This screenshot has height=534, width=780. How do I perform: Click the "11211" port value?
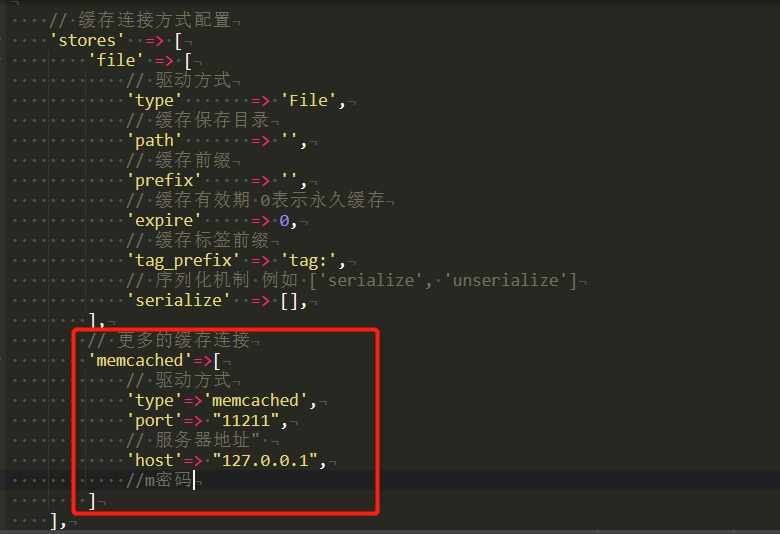(x=246, y=421)
